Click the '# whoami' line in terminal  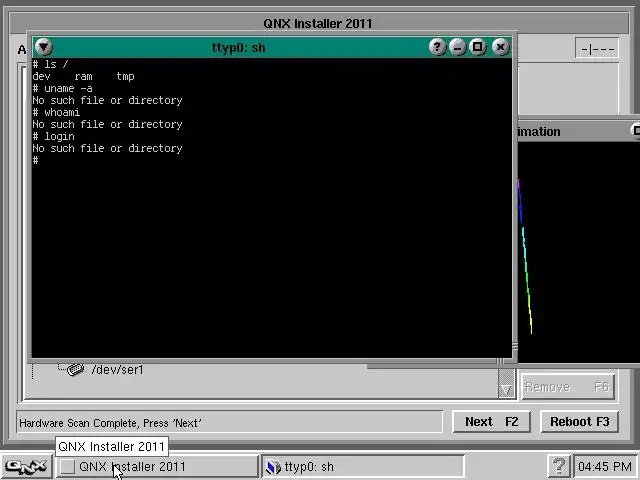pos(56,112)
